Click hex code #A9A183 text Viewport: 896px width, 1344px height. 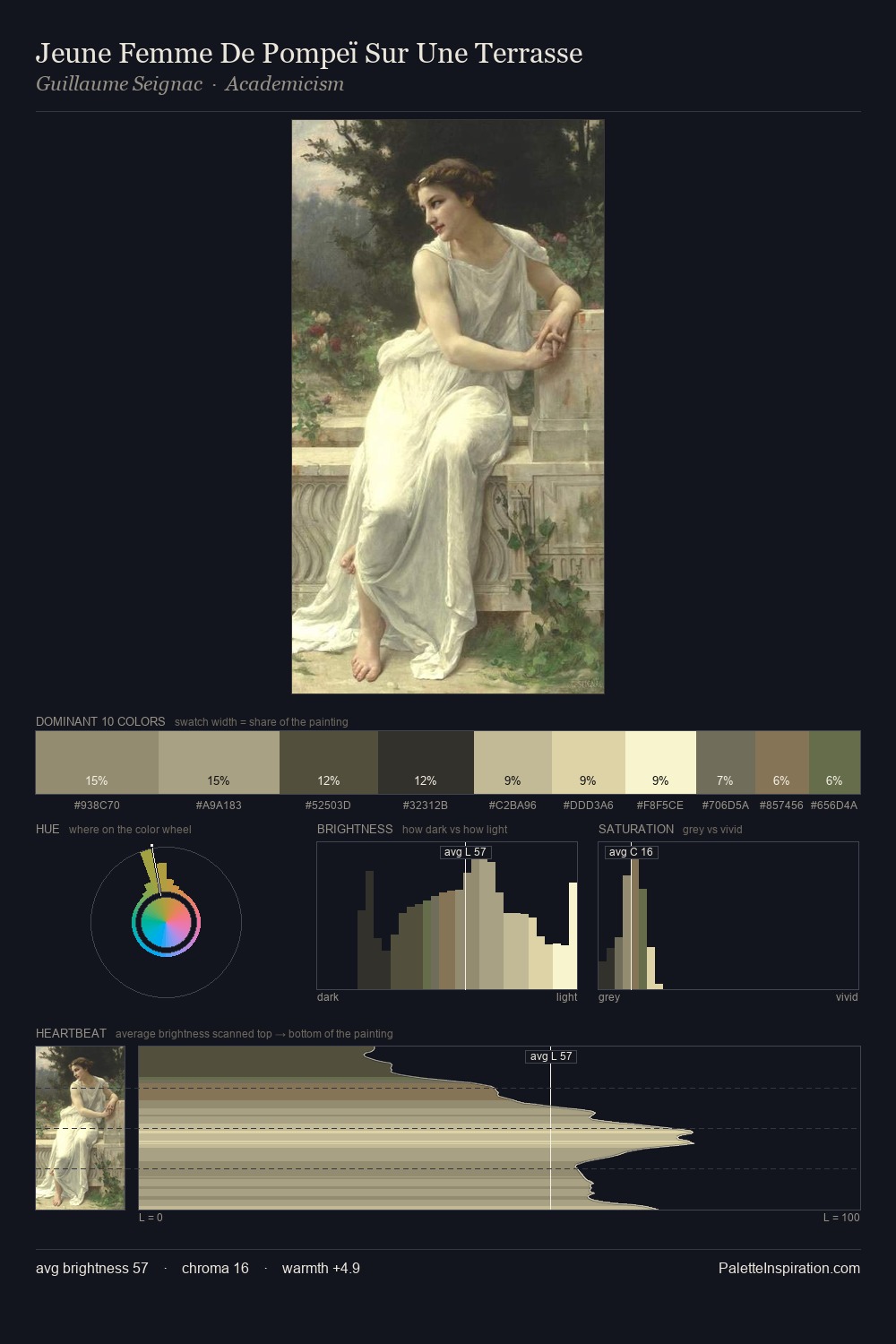(x=219, y=806)
